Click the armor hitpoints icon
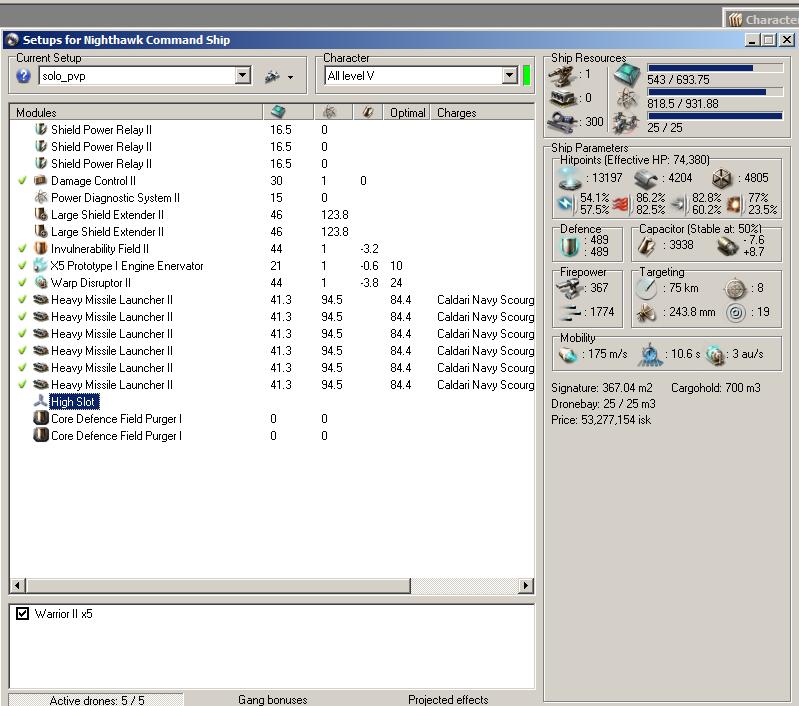The image size is (799, 706). (646, 179)
